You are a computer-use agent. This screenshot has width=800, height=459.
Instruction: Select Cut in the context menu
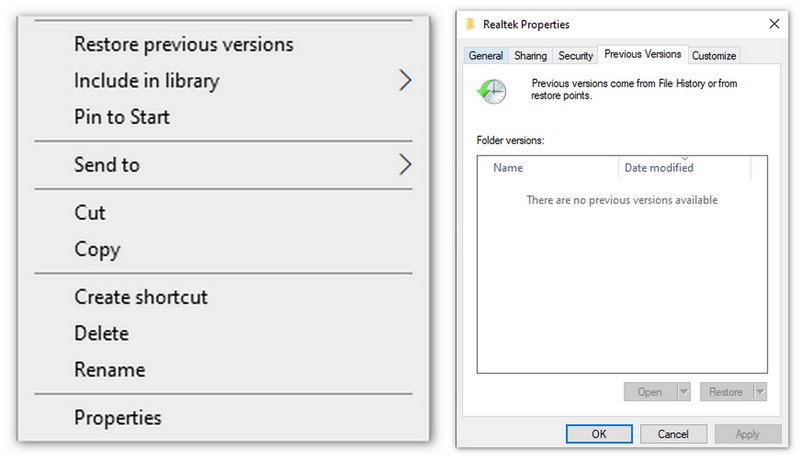coord(90,213)
